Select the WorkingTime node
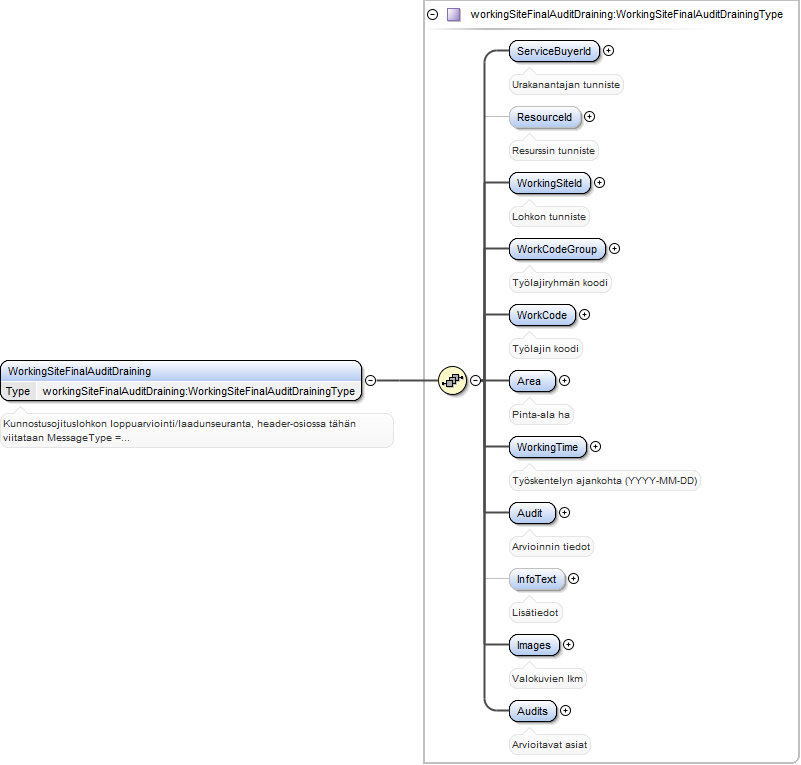 548,447
